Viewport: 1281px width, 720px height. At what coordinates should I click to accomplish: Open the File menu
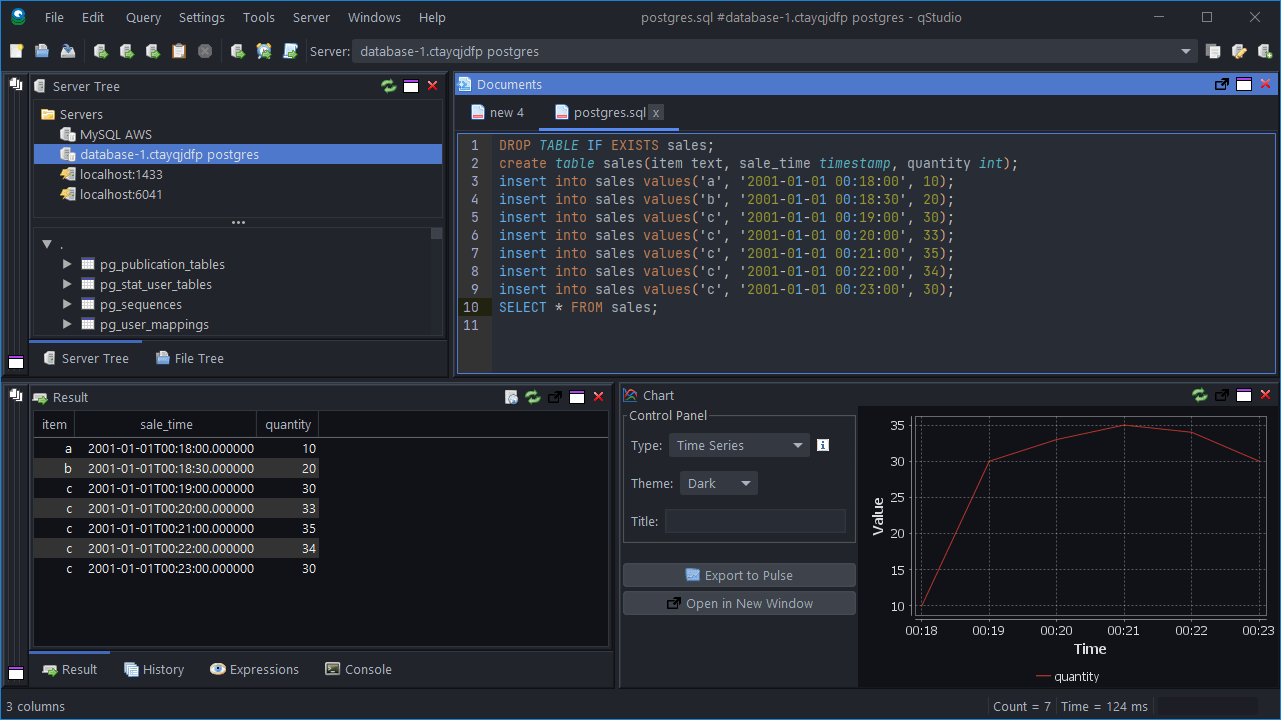(54, 17)
